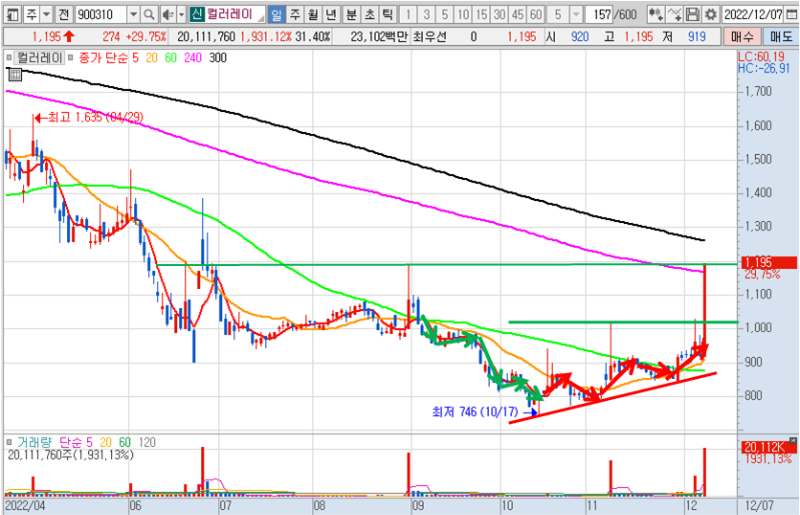Image resolution: width=800 pixels, height=515 pixels.
Task: Select the 틱 tick period toggle
Action: (x=388, y=15)
